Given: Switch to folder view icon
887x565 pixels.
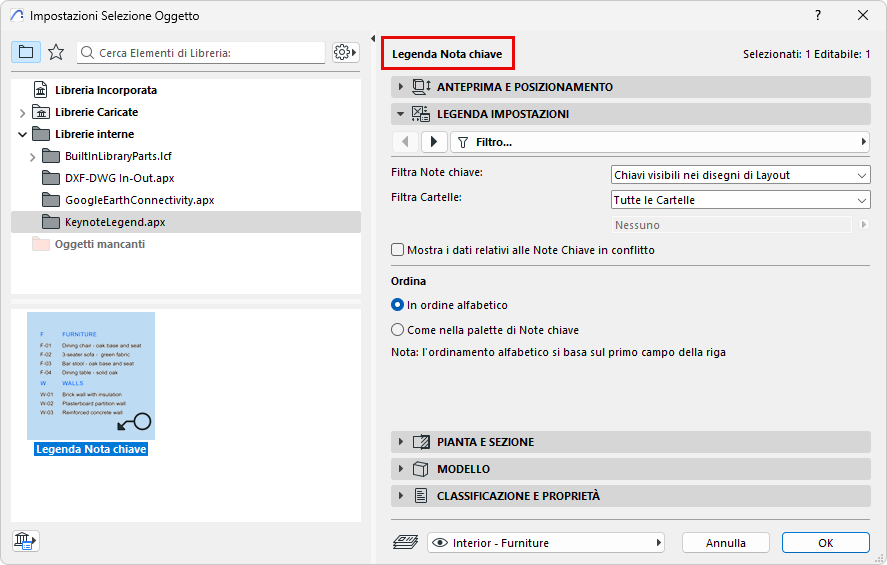Looking at the screenshot, I should coord(26,52).
